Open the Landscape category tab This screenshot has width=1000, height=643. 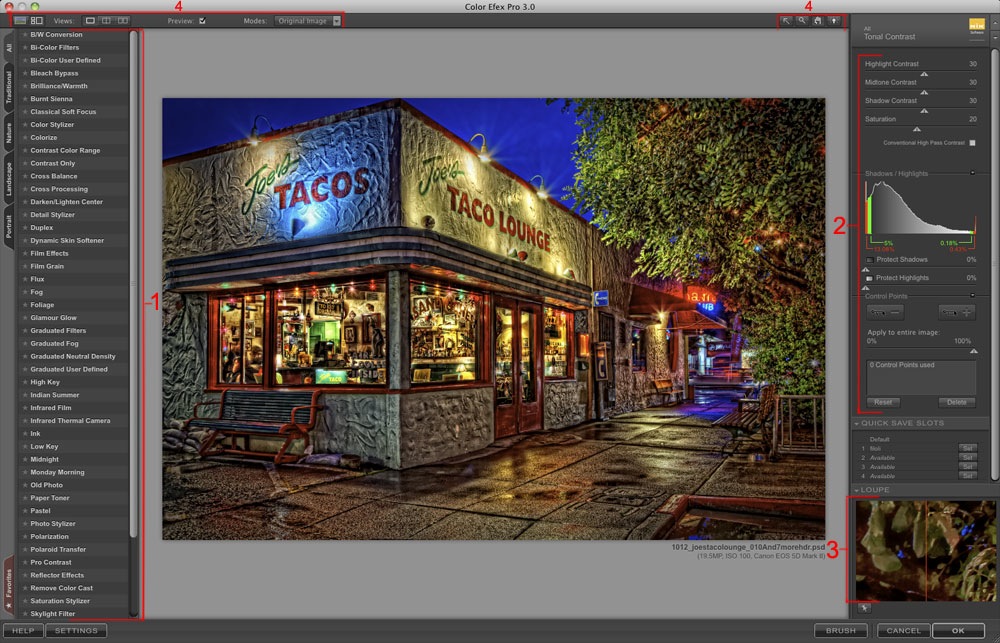point(8,179)
